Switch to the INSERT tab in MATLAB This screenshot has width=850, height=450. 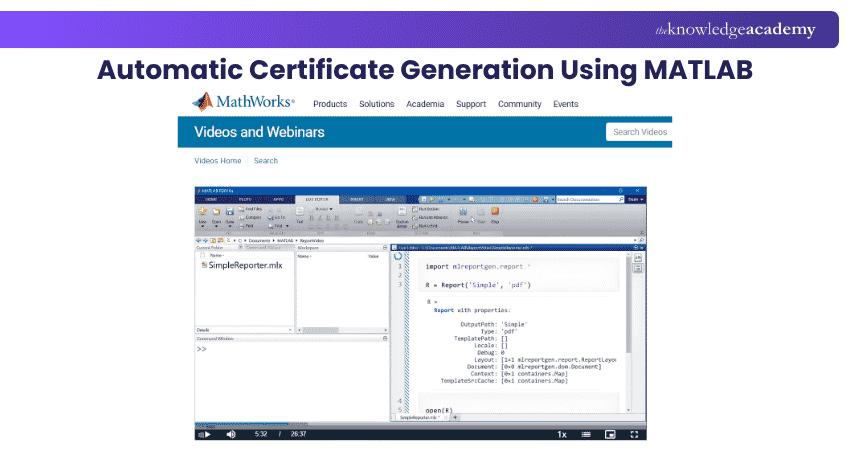(x=357, y=200)
